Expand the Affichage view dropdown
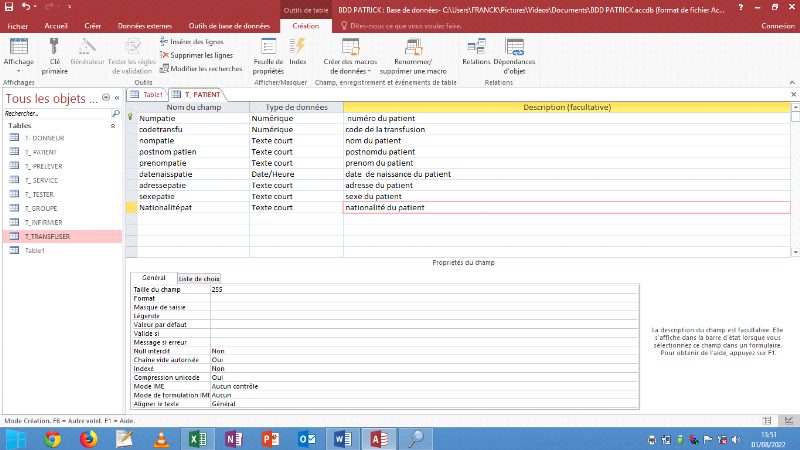The image size is (800, 450). click(18, 71)
